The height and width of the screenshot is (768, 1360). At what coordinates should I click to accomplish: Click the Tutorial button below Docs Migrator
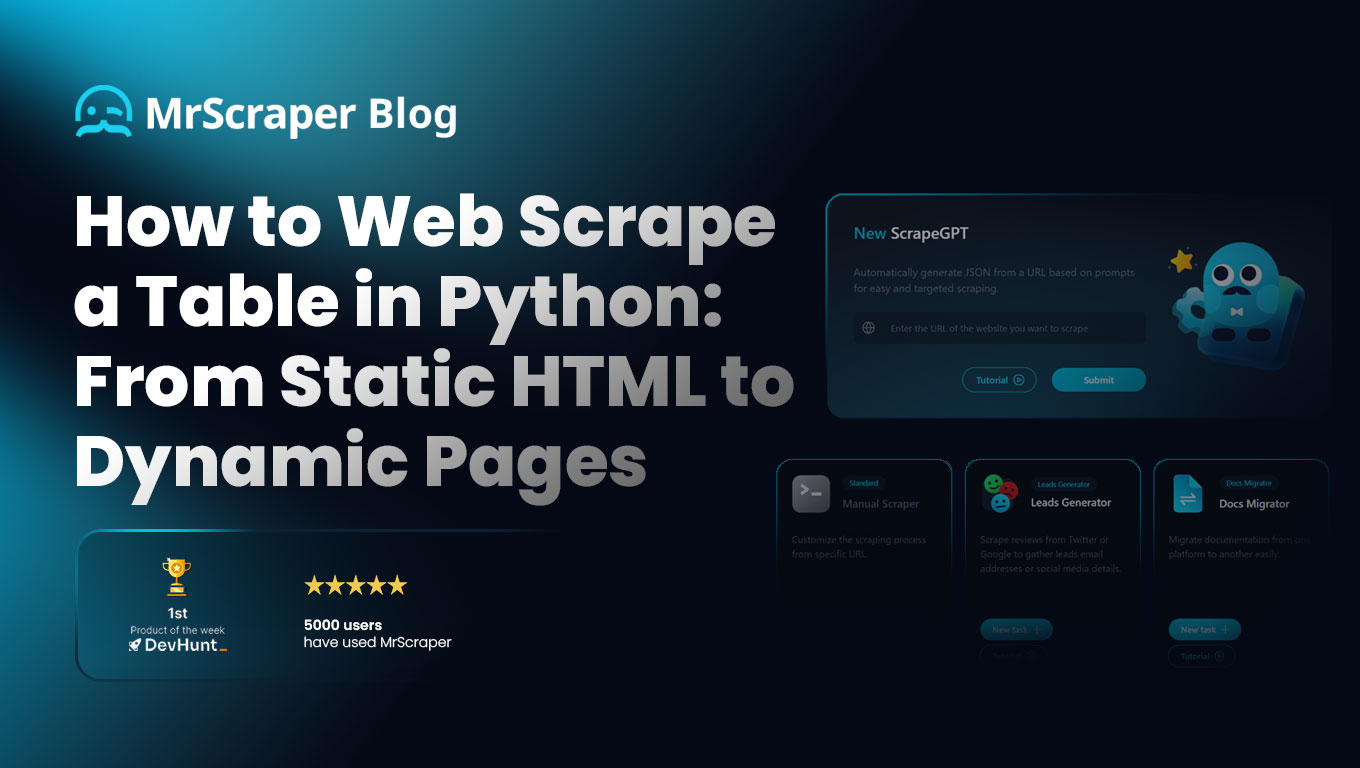(1202, 656)
